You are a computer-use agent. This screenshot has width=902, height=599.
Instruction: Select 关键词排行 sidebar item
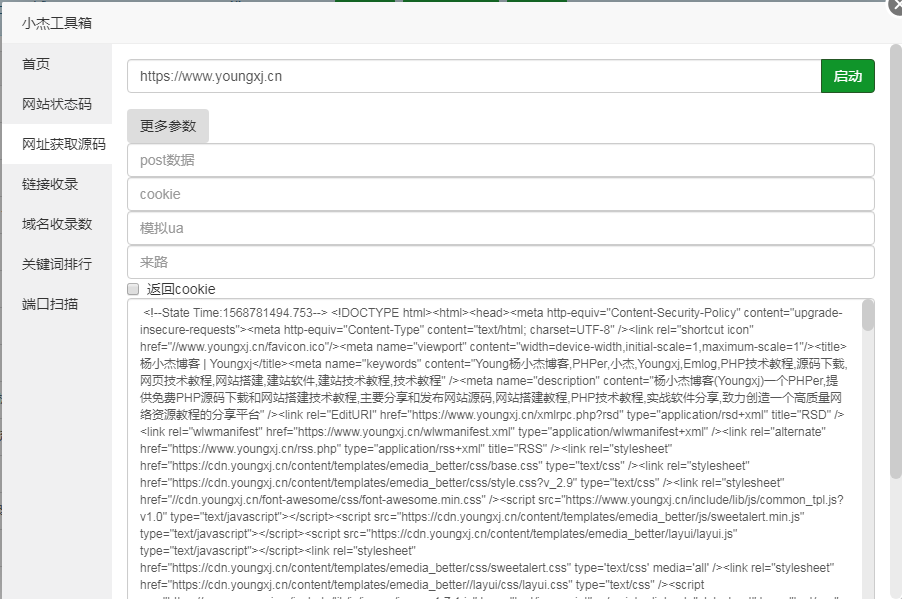coord(56,264)
